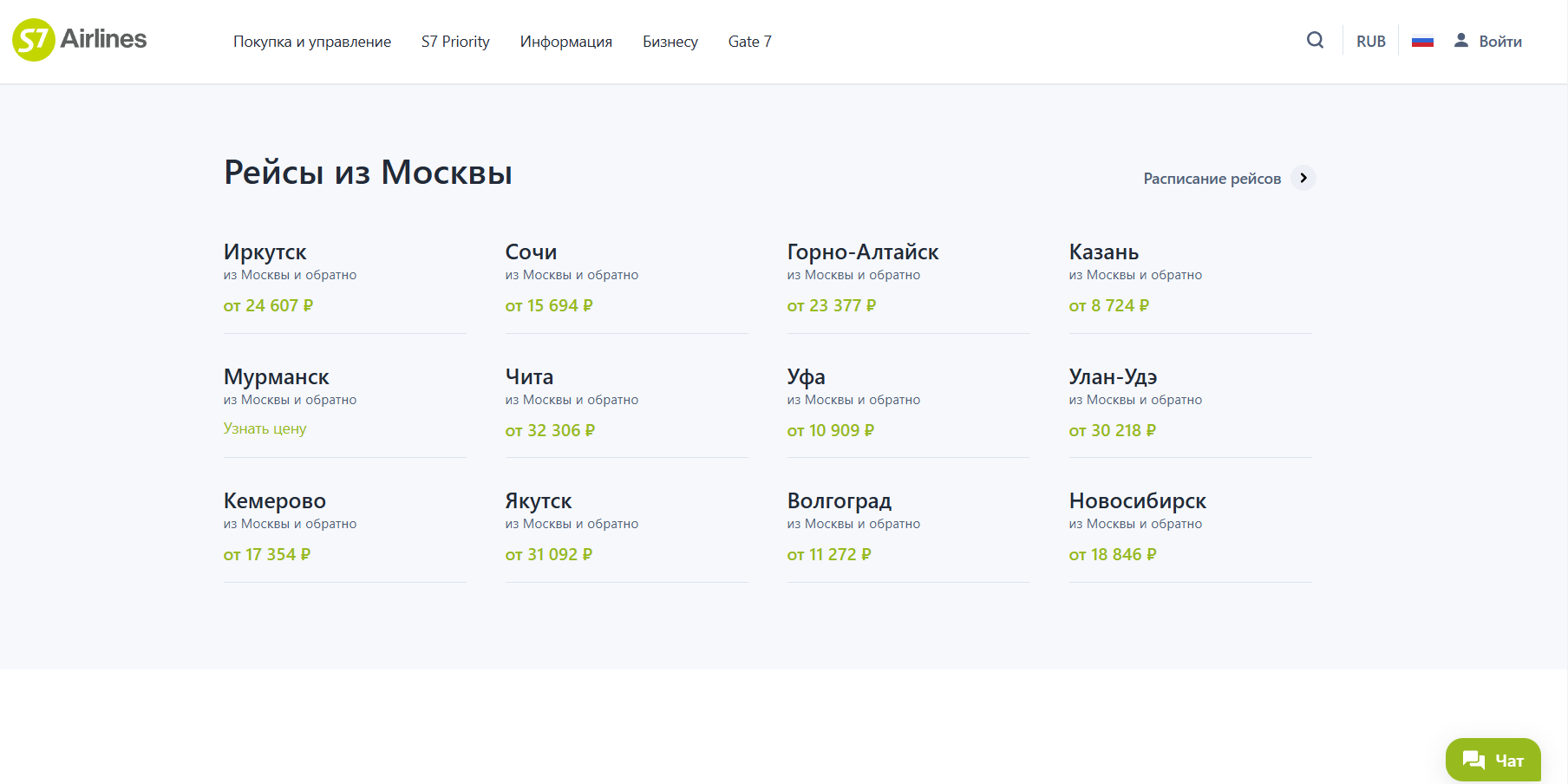Select the Чита destination

[x=529, y=377]
